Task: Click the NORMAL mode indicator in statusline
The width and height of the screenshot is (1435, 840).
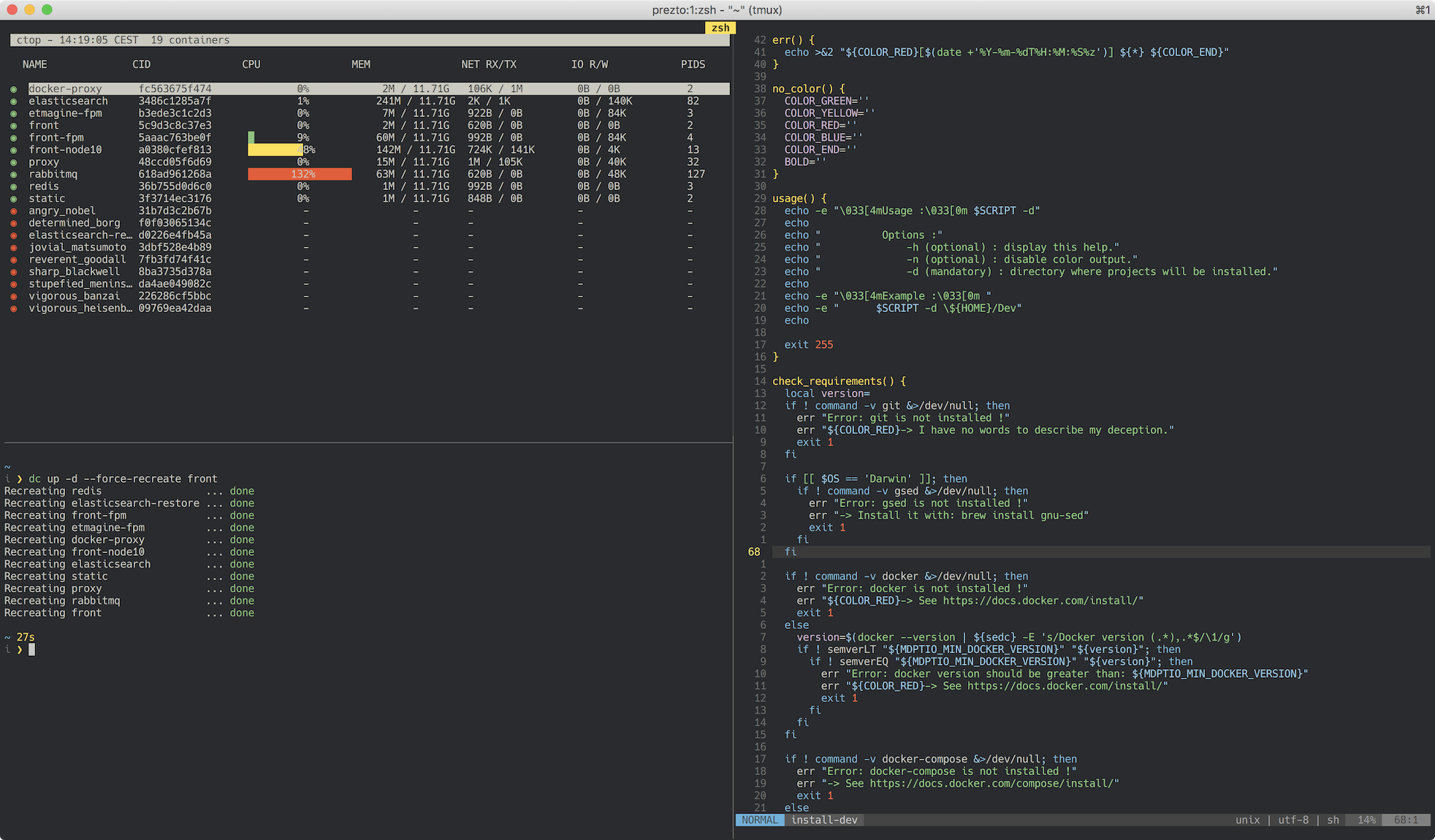Action: [759, 820]
